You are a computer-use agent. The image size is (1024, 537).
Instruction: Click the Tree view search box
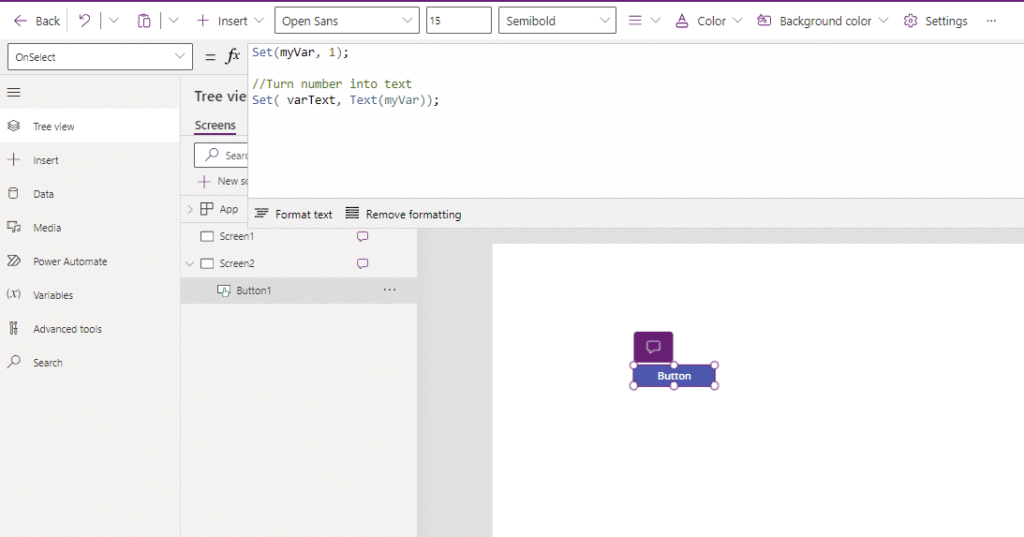221,155
